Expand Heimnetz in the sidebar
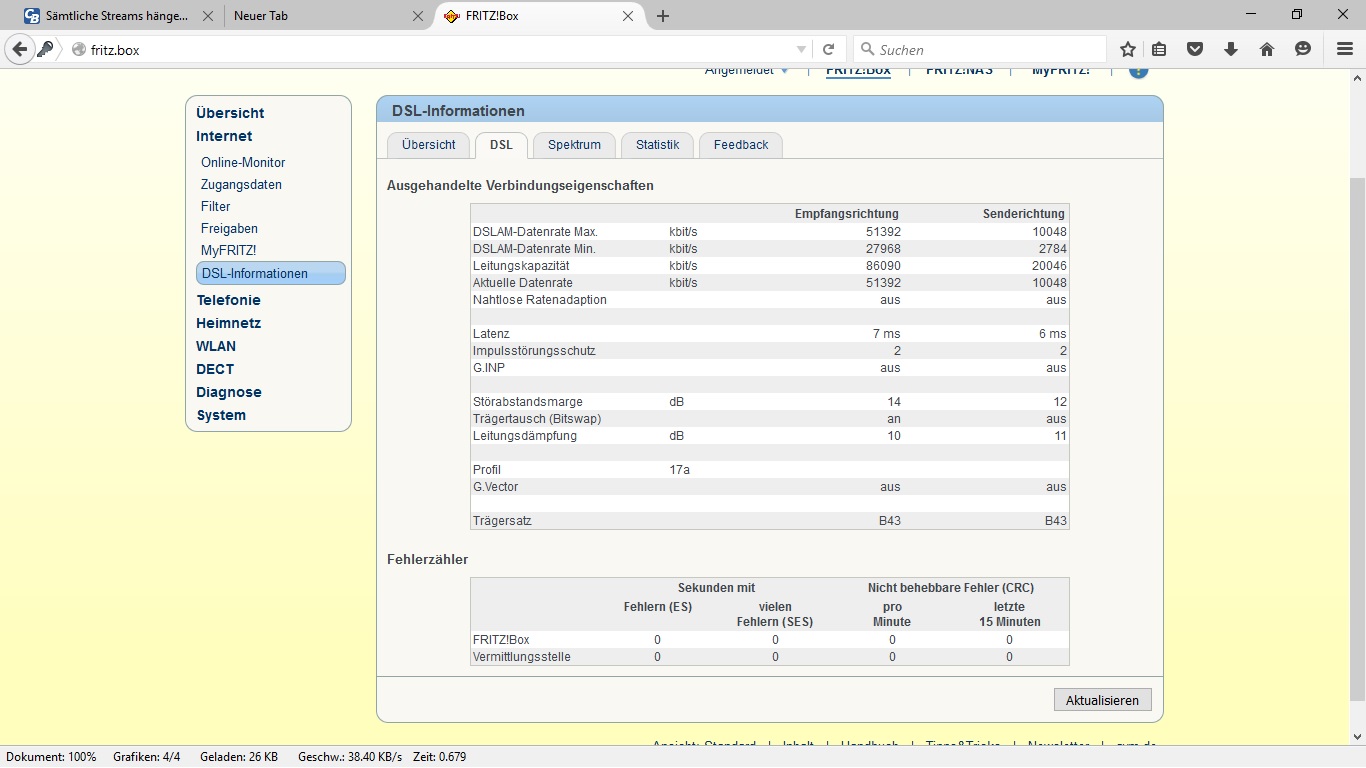Screen dimensions: 1366x768 pyautogui.click(x=228, y=323)
